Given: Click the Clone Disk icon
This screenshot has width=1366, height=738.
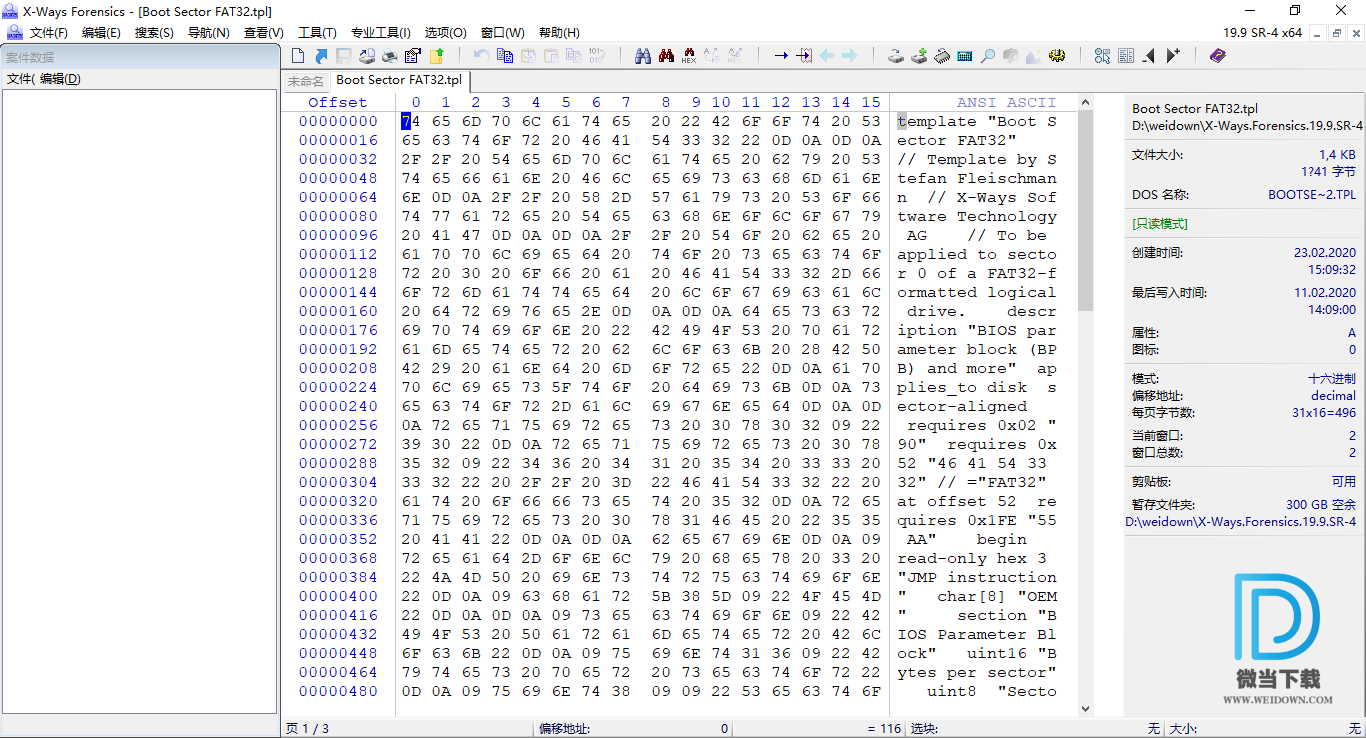Looking at the screenshot, I should [x=896, y=56].
